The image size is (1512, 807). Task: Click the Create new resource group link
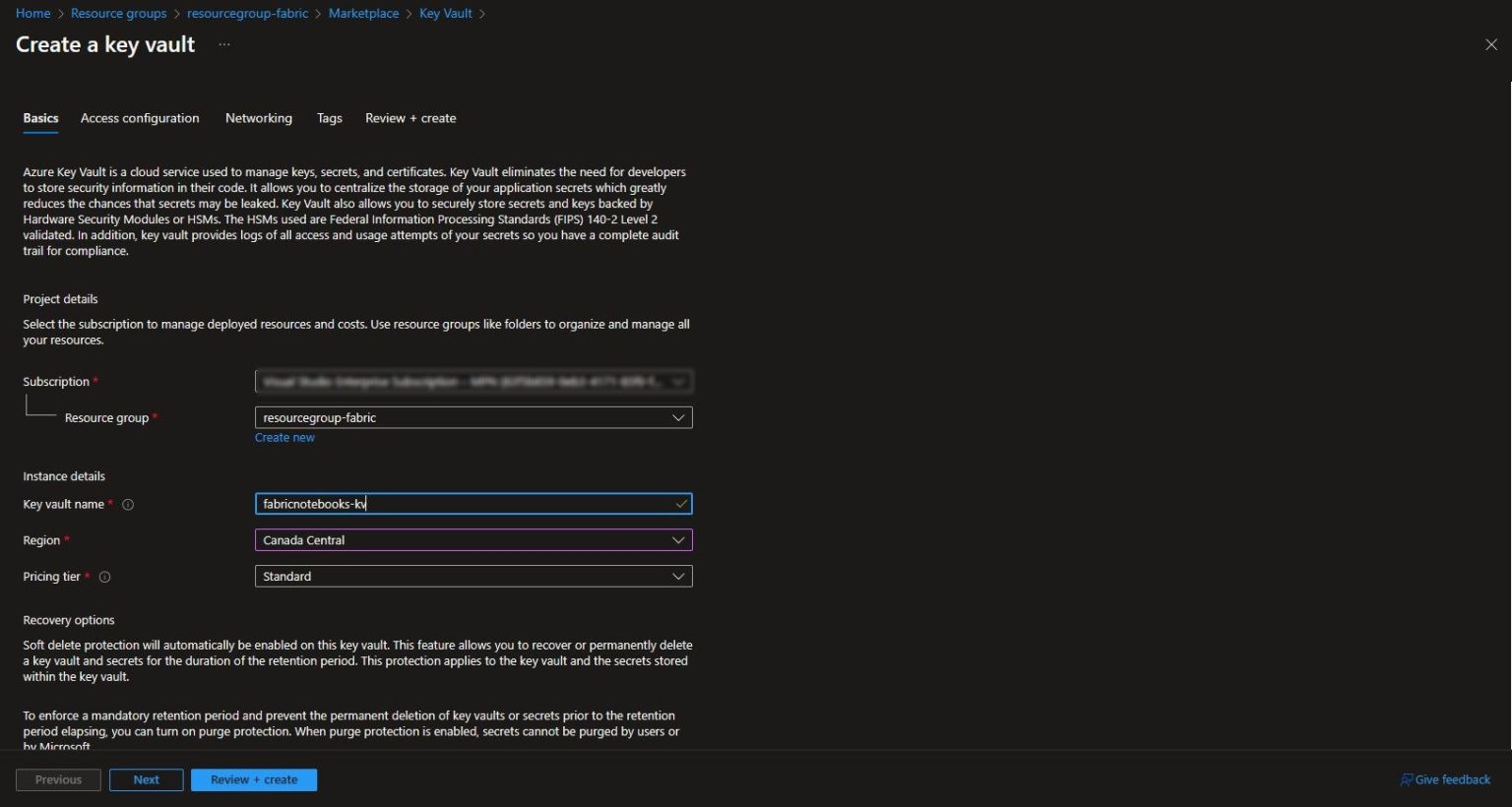(284, 438)
